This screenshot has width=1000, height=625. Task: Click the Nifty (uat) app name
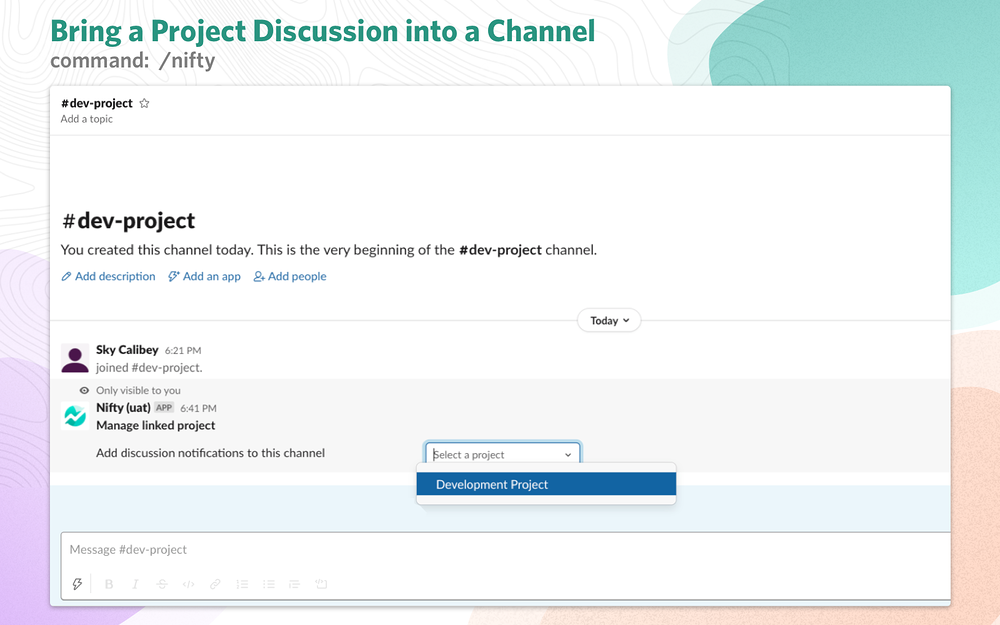[123, 408]
